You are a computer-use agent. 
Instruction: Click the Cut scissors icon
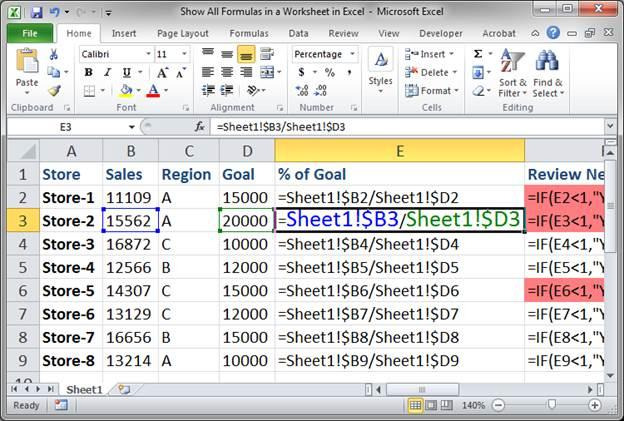54,55
